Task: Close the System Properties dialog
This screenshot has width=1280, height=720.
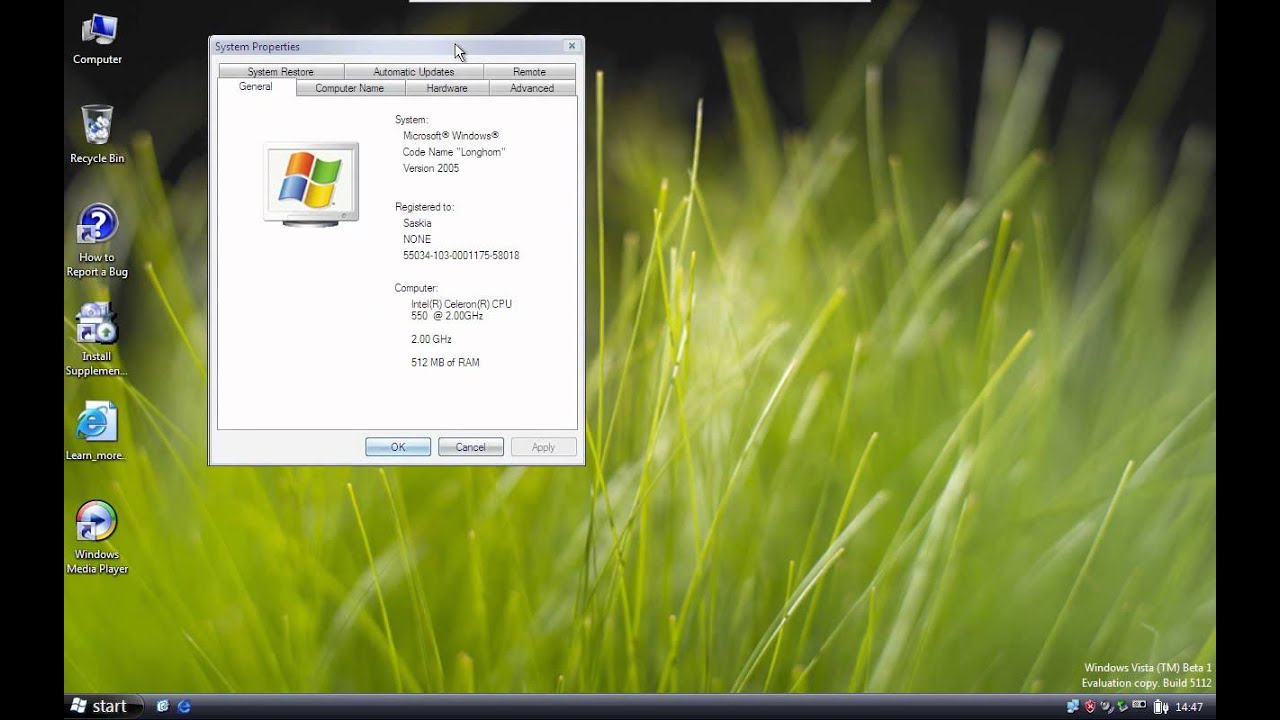Action: 572,46
